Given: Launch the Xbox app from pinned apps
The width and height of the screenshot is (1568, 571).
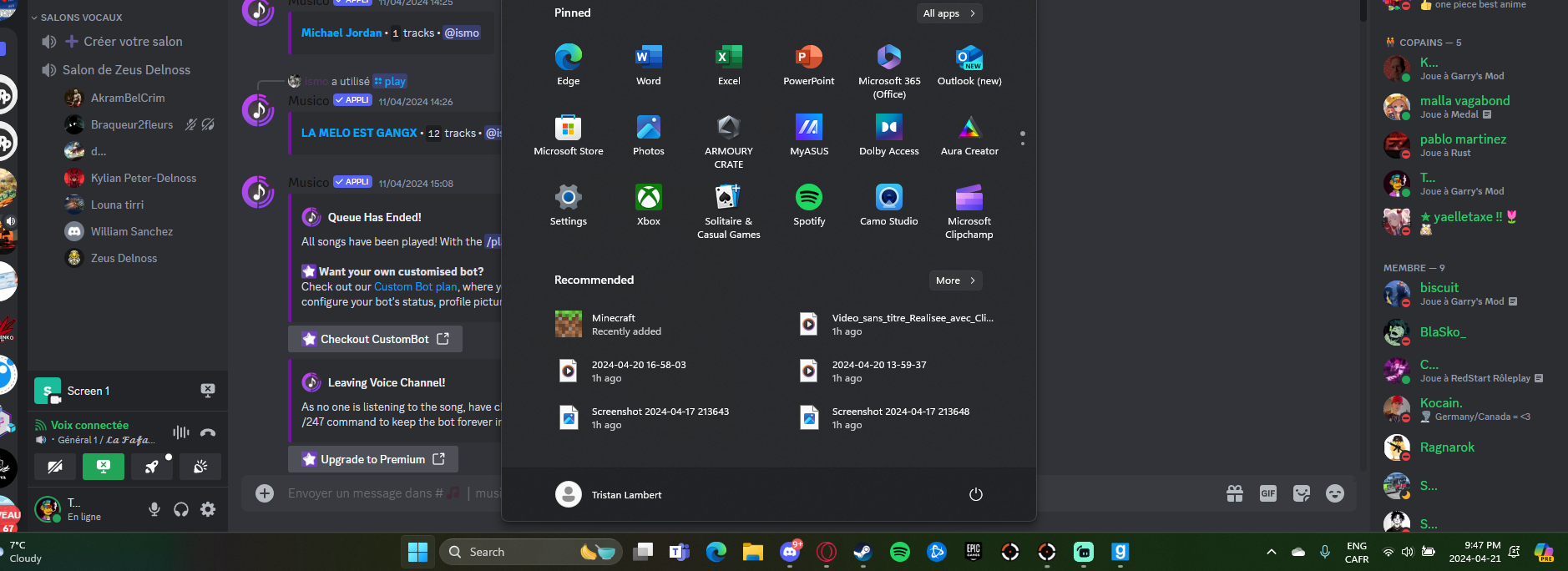Looking at the screenshot, I should tap(648, 205).
